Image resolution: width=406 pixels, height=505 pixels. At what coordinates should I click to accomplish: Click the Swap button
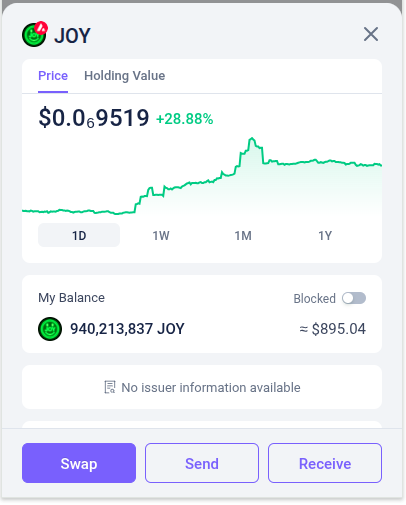[x=79, y=463]
